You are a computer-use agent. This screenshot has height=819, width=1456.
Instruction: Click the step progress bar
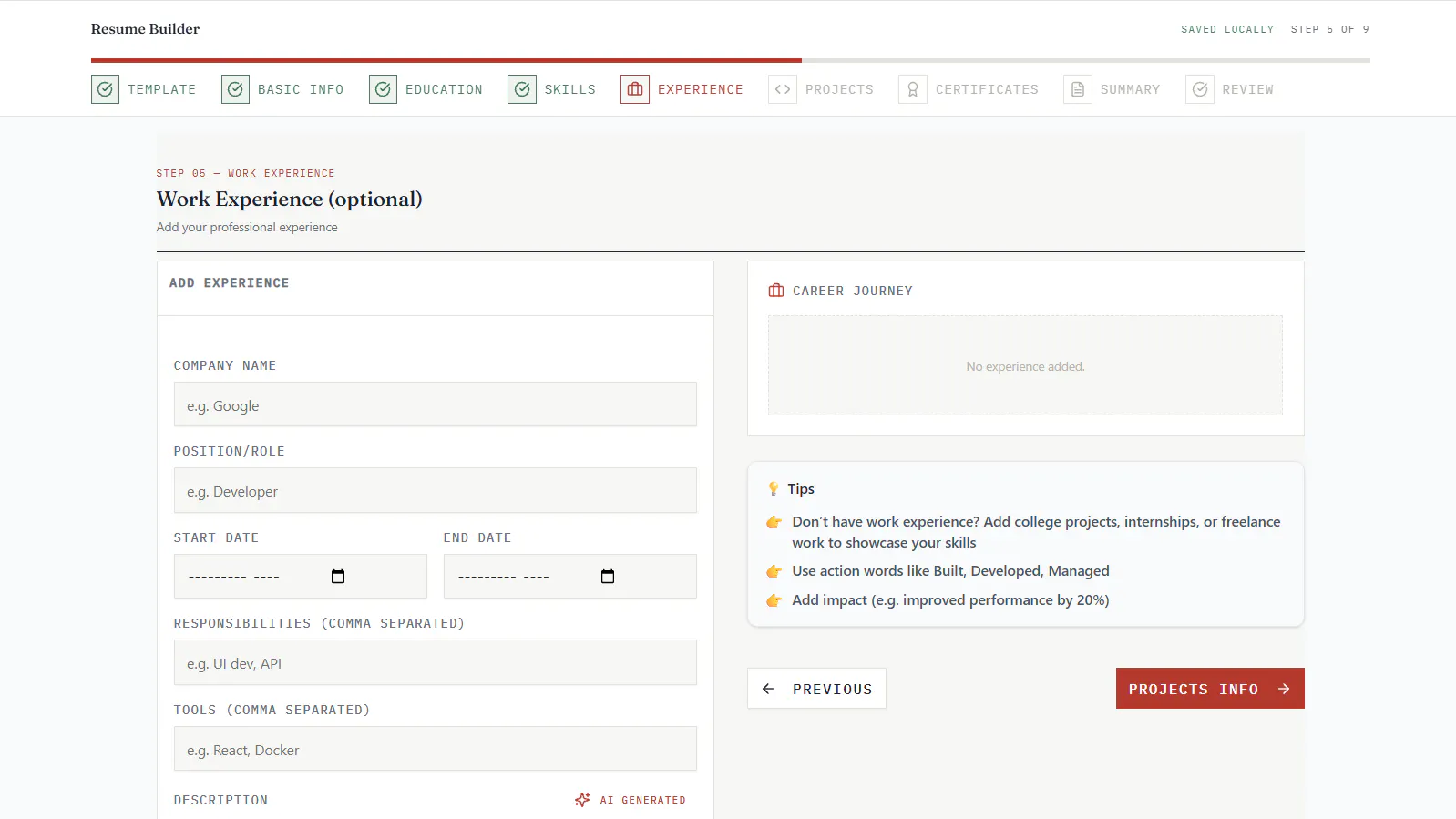click(730, 61)
